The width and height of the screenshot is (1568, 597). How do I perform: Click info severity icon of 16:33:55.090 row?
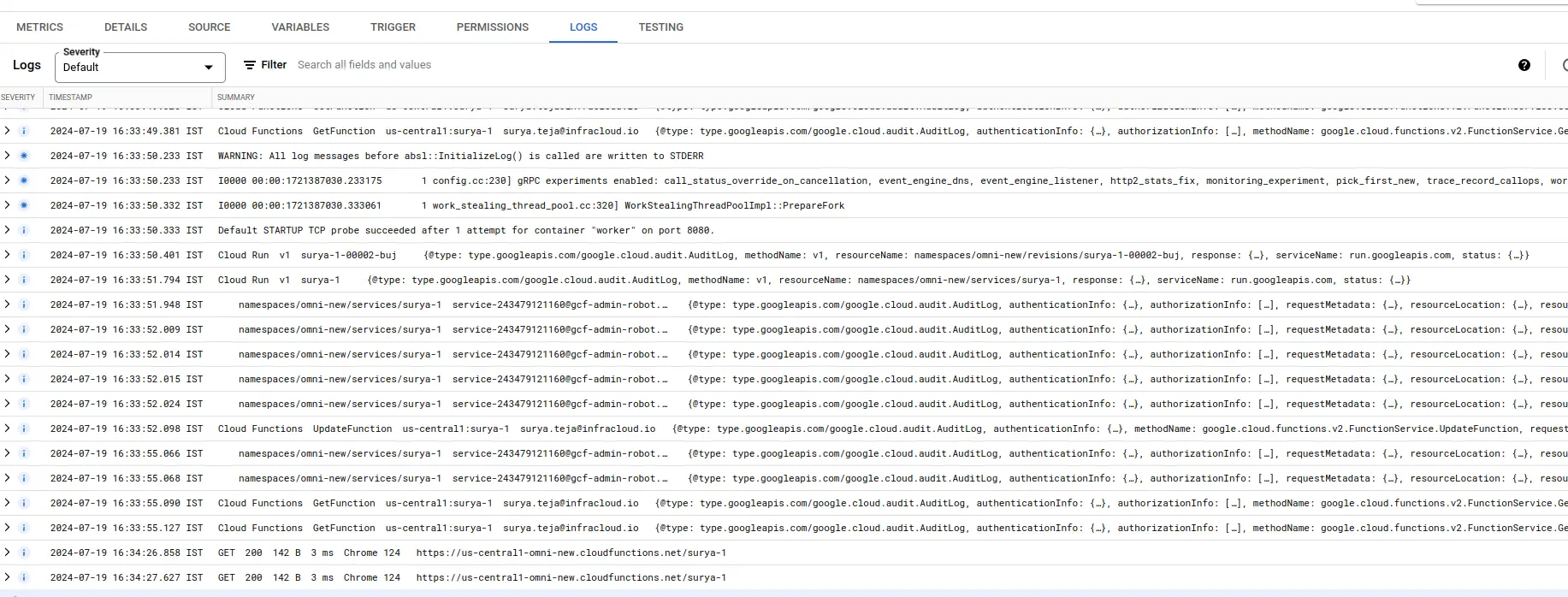click(x=24, y=503)
